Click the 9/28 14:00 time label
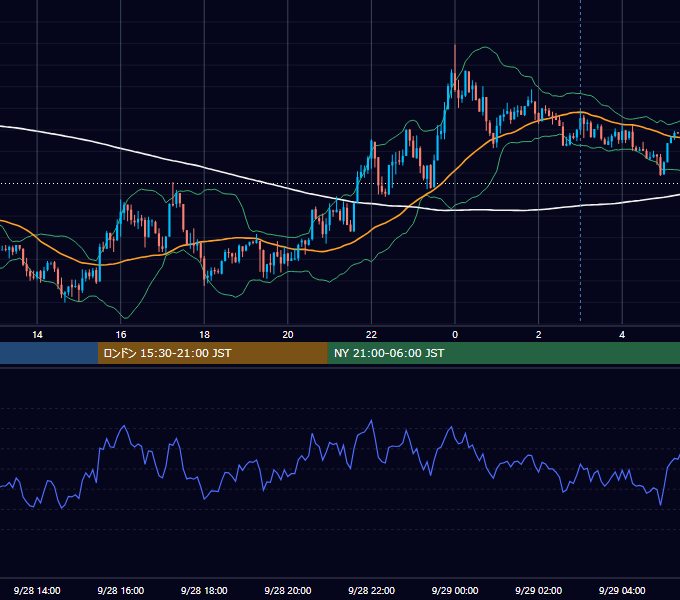This screenshot has width=680, height=600. click(37, 590)
